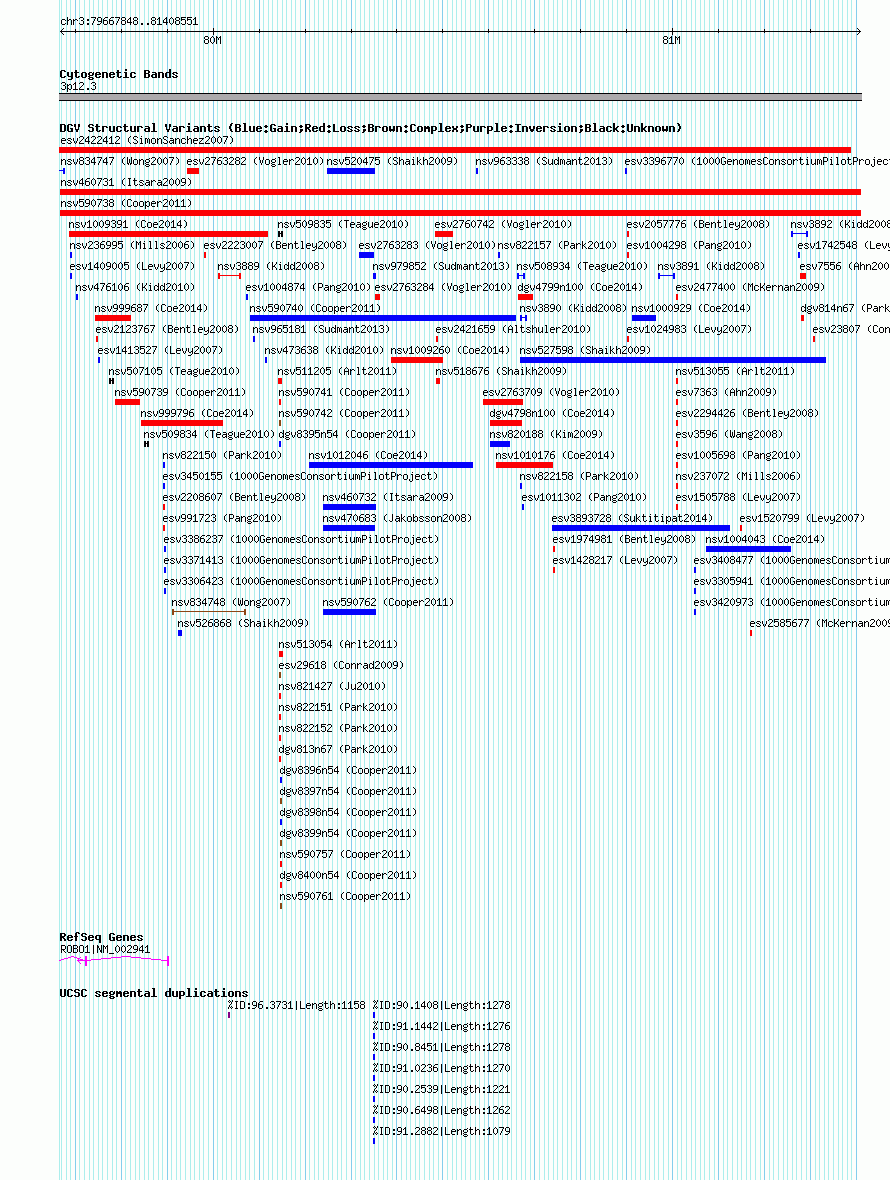This screenshot has height=1180, width=890.
Task: Select the esv991723 (Pang2010) variant label
Action: [x=223, y=519]
